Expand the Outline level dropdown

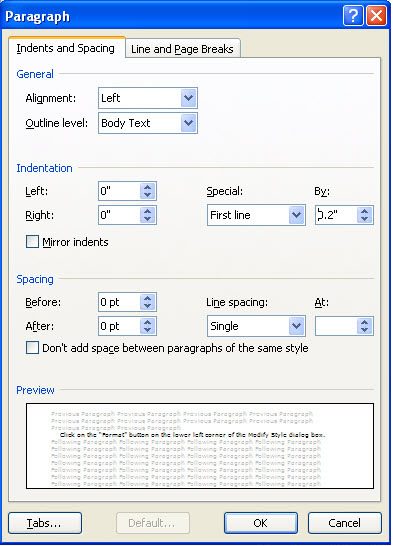[188, 123]
